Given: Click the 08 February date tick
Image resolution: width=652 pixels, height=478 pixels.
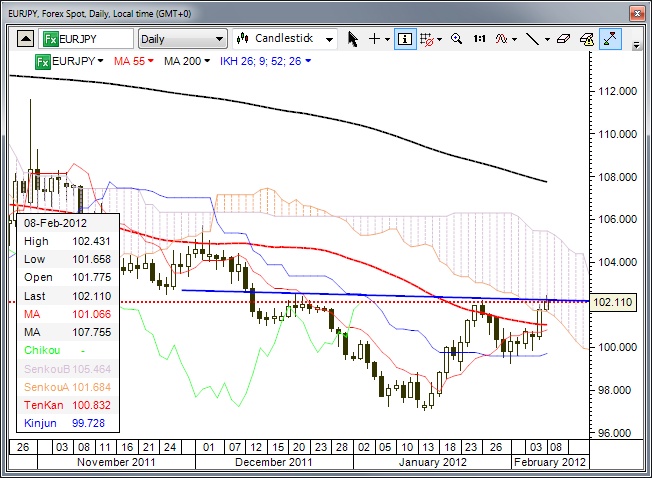Looking at the screenshot, I should pyautogui.click(x=556, y=447).
